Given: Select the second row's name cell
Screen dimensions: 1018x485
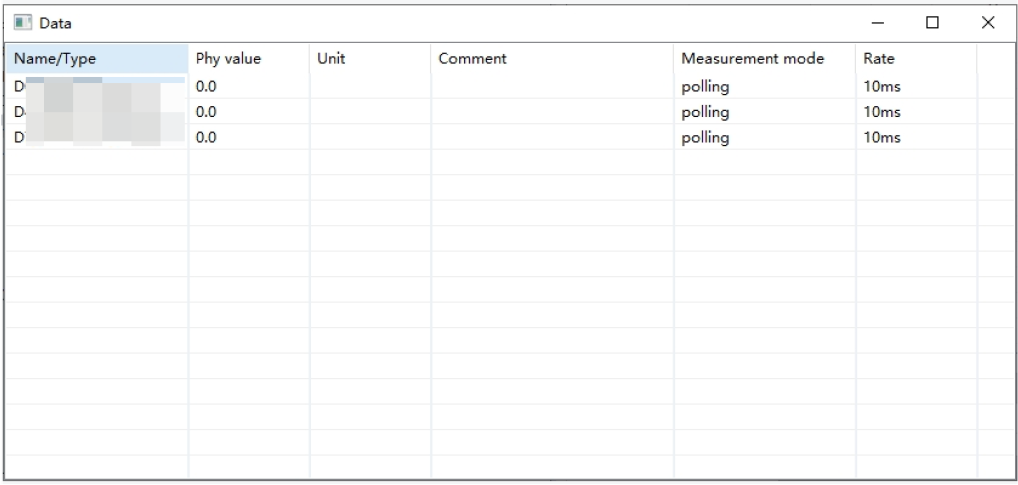Looking at the screenshot, I should pyautogui.click(x=97, y=112).
